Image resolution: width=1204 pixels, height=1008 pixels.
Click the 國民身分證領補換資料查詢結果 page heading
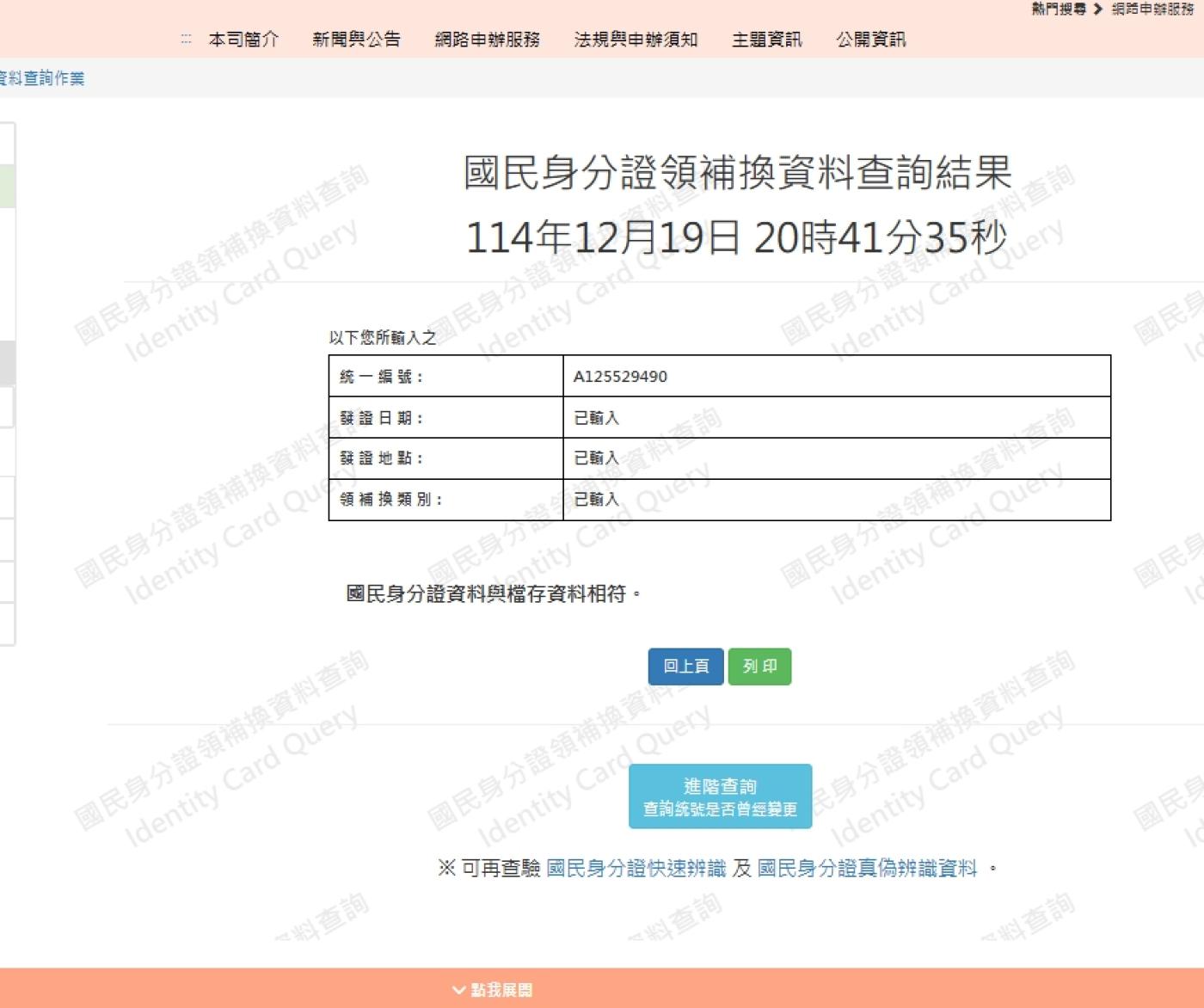point(737,173)
